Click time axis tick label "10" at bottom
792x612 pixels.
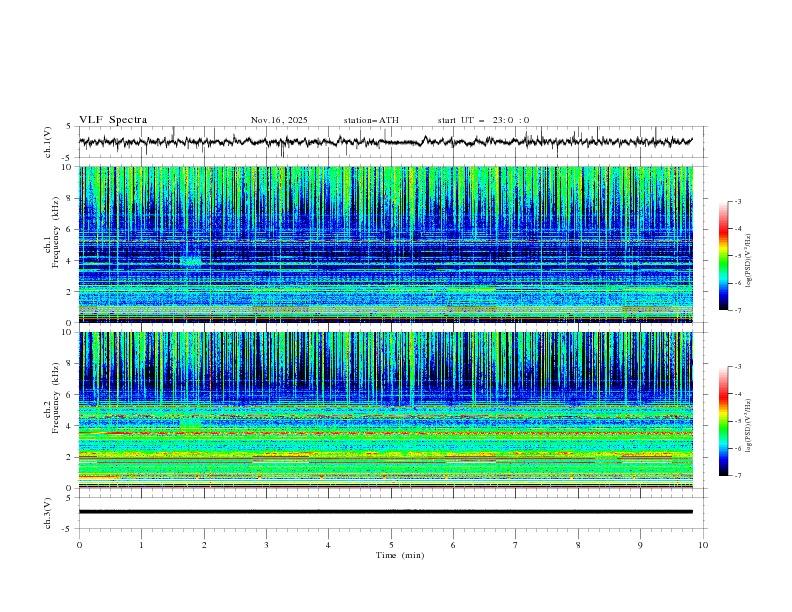703,545
